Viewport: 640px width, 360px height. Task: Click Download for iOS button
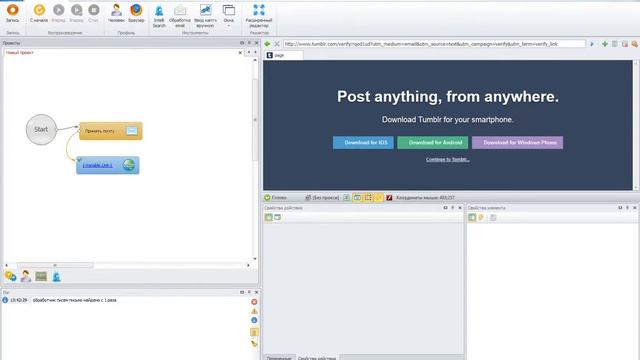tap(363, 142)
